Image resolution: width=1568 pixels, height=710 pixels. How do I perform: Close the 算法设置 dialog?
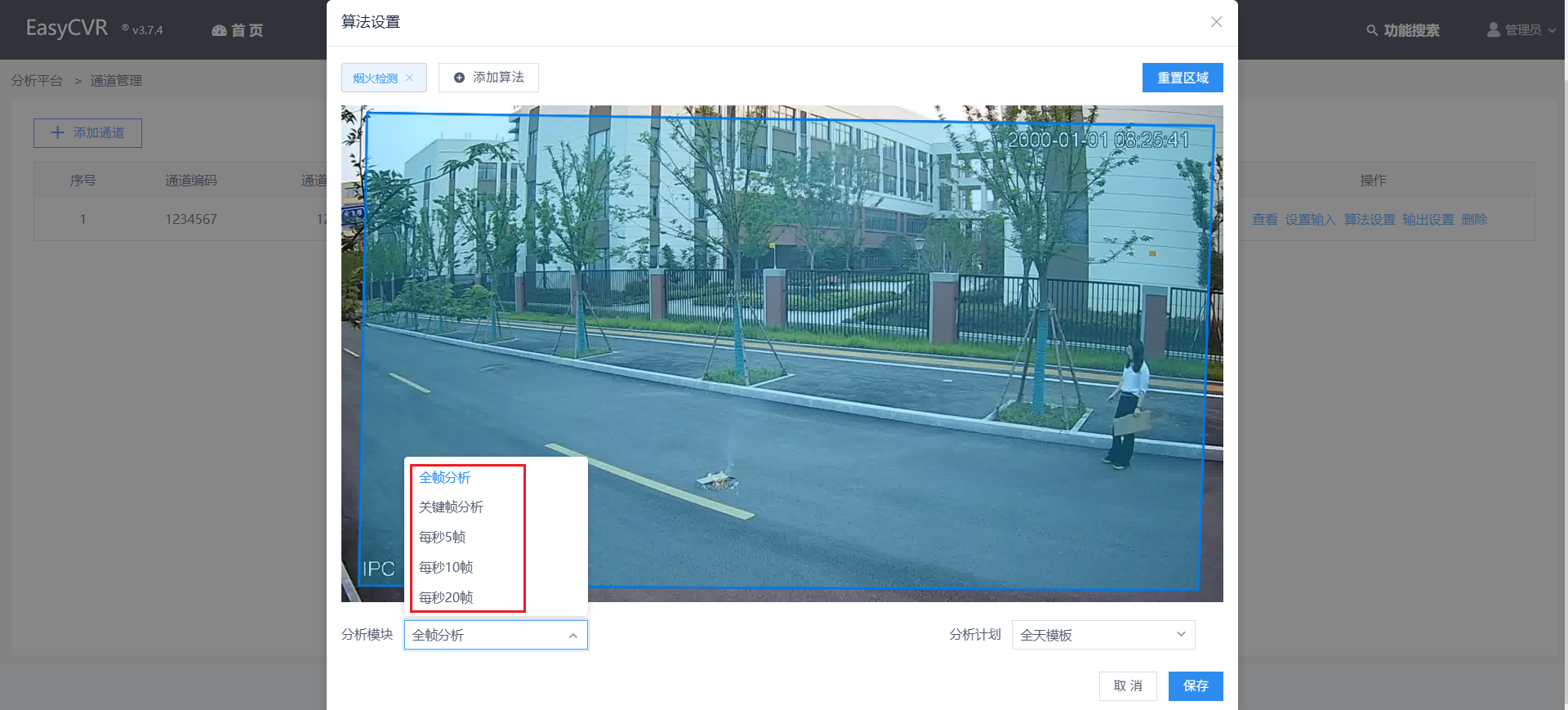[x=1216, y=22]
